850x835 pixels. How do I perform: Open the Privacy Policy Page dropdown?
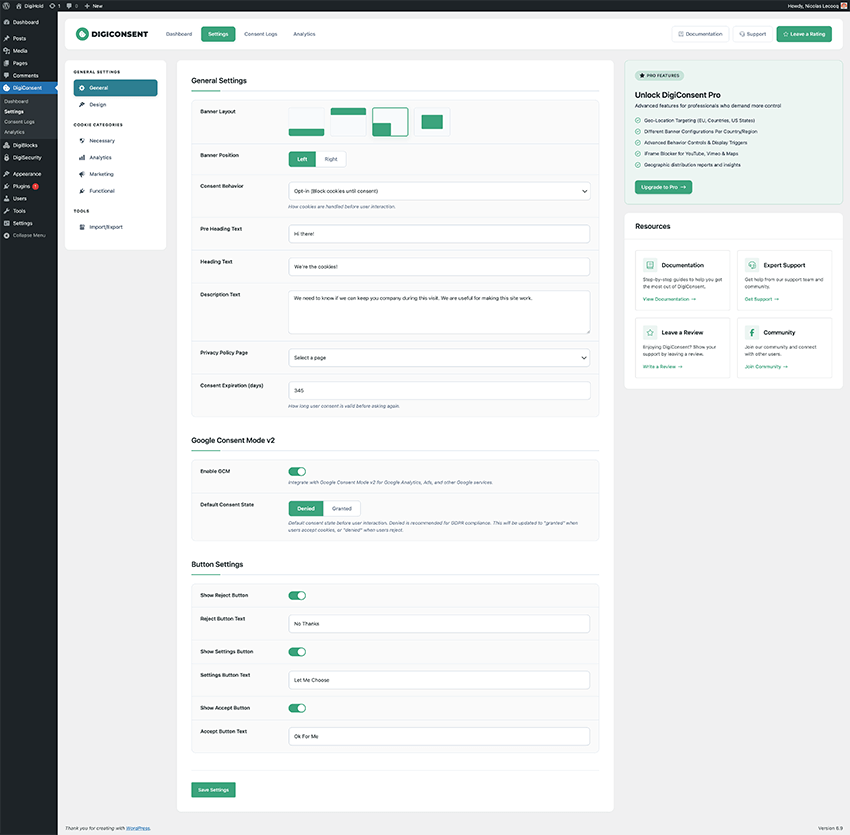439,357
